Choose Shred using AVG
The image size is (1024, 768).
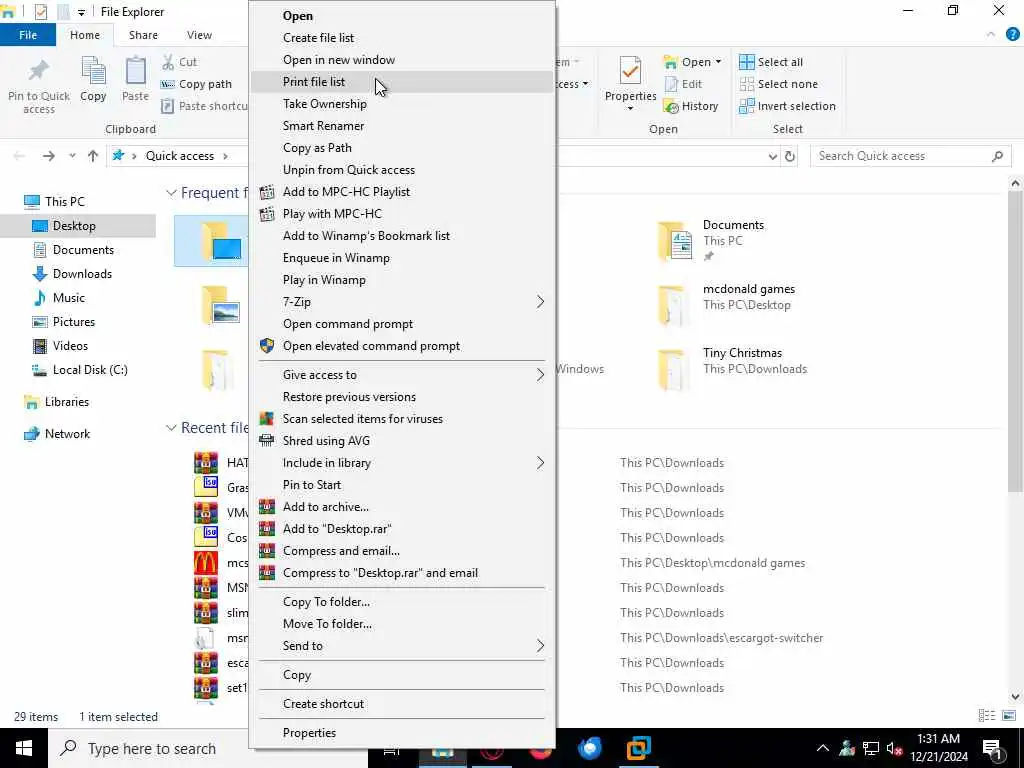point(402,441)
